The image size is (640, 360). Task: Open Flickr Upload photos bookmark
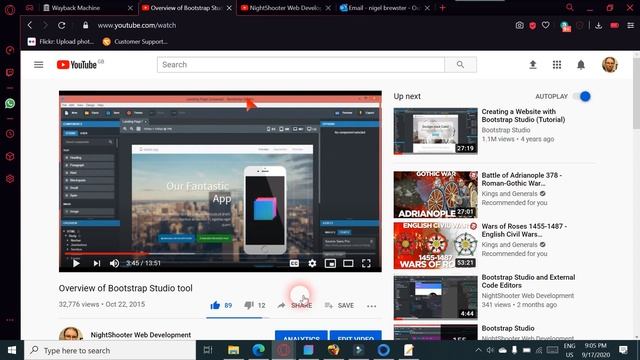pos(61,42)
